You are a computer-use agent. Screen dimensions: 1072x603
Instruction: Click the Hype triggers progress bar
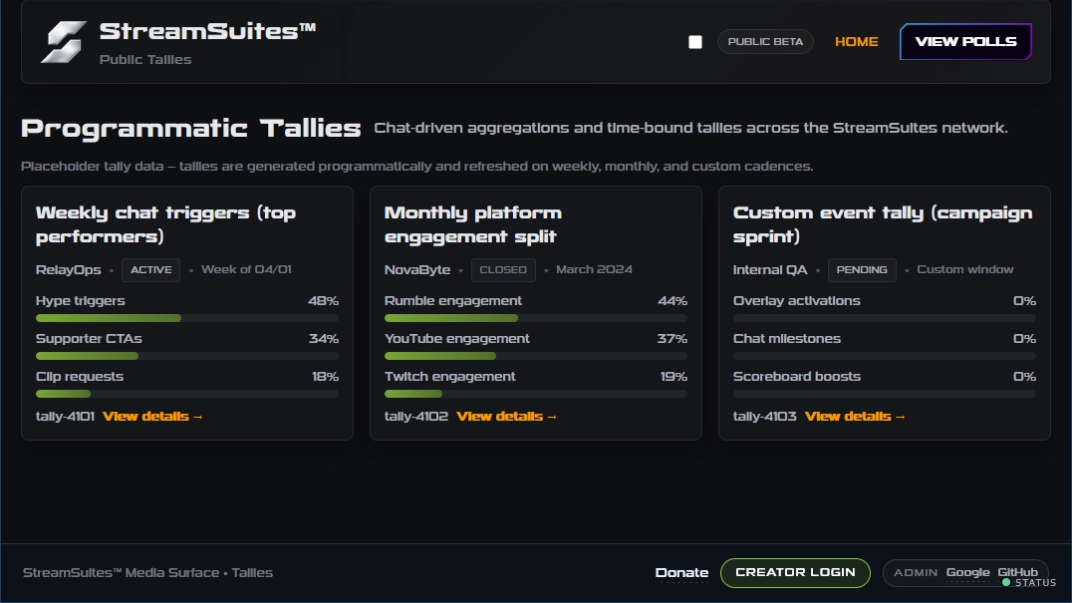point(187,318)
